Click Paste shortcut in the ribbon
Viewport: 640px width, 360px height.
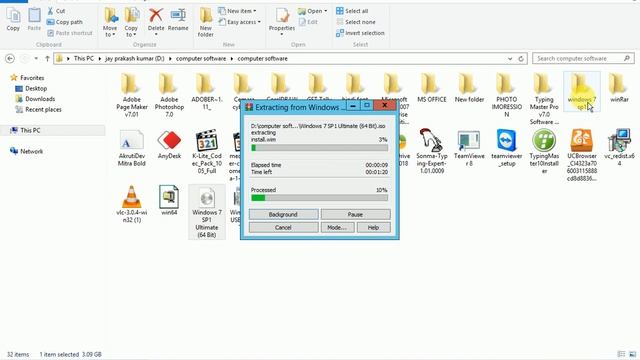click(x=70, y=33)
